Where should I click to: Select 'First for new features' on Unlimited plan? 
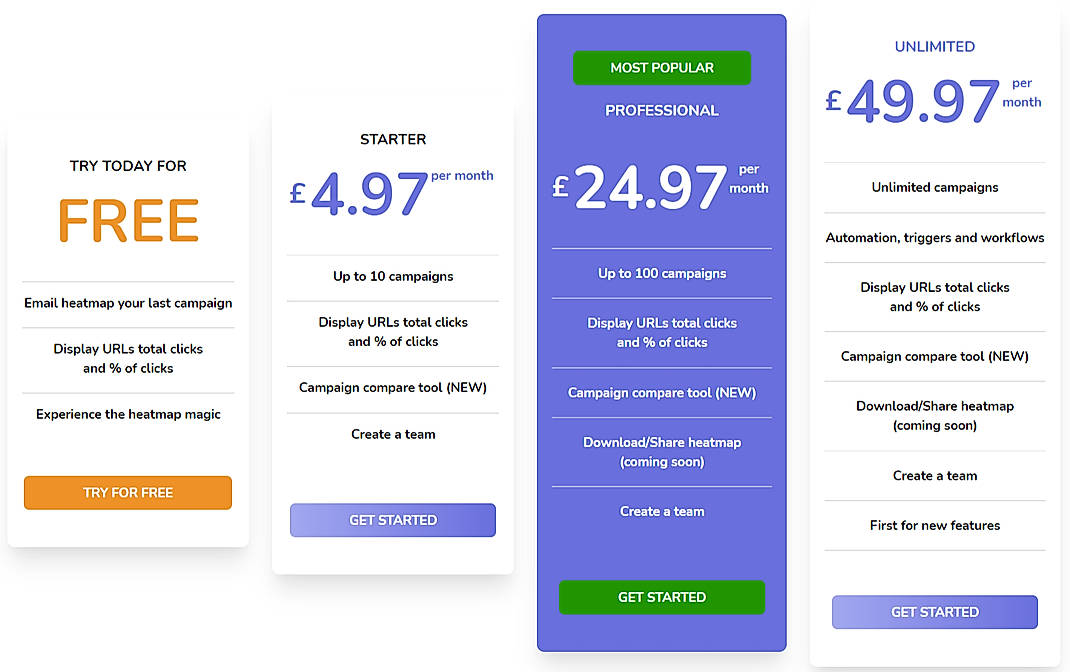pos(934,525)
